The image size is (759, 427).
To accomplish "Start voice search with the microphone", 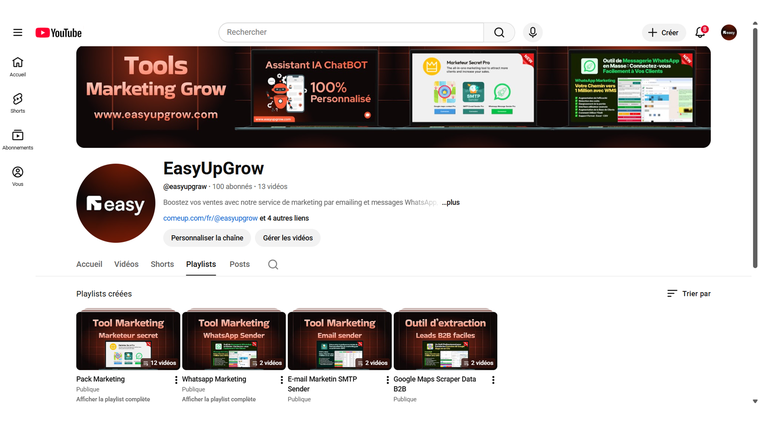I will (x=532, y=32).
